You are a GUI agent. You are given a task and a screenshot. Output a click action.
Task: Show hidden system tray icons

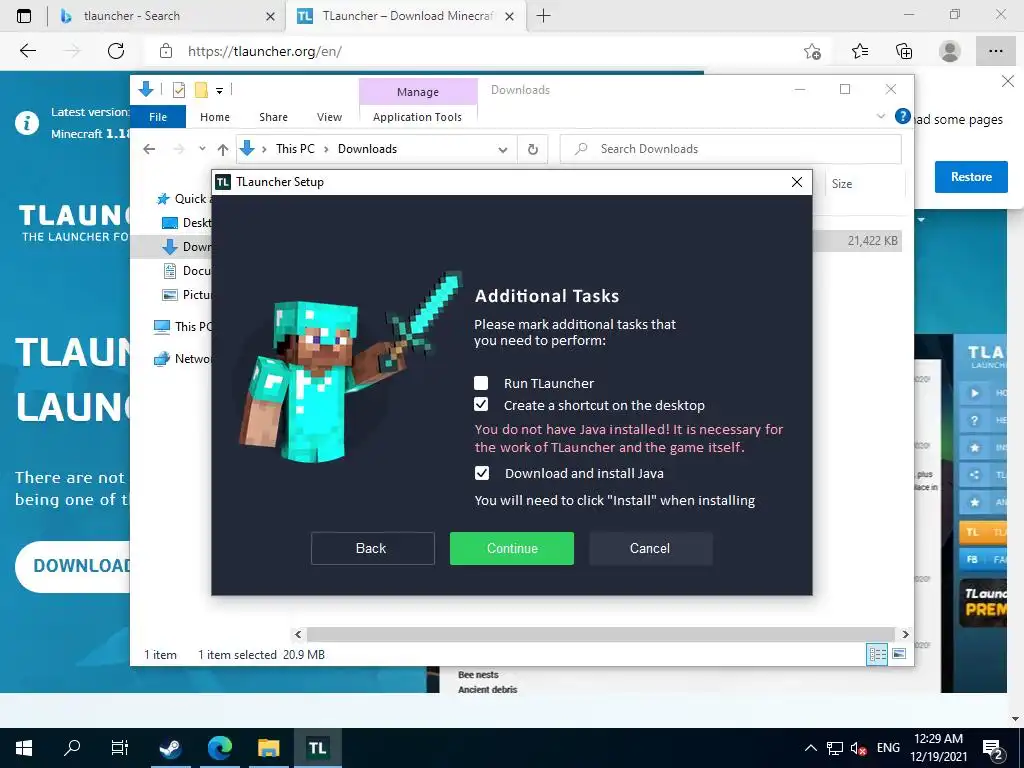click(810, 748)
